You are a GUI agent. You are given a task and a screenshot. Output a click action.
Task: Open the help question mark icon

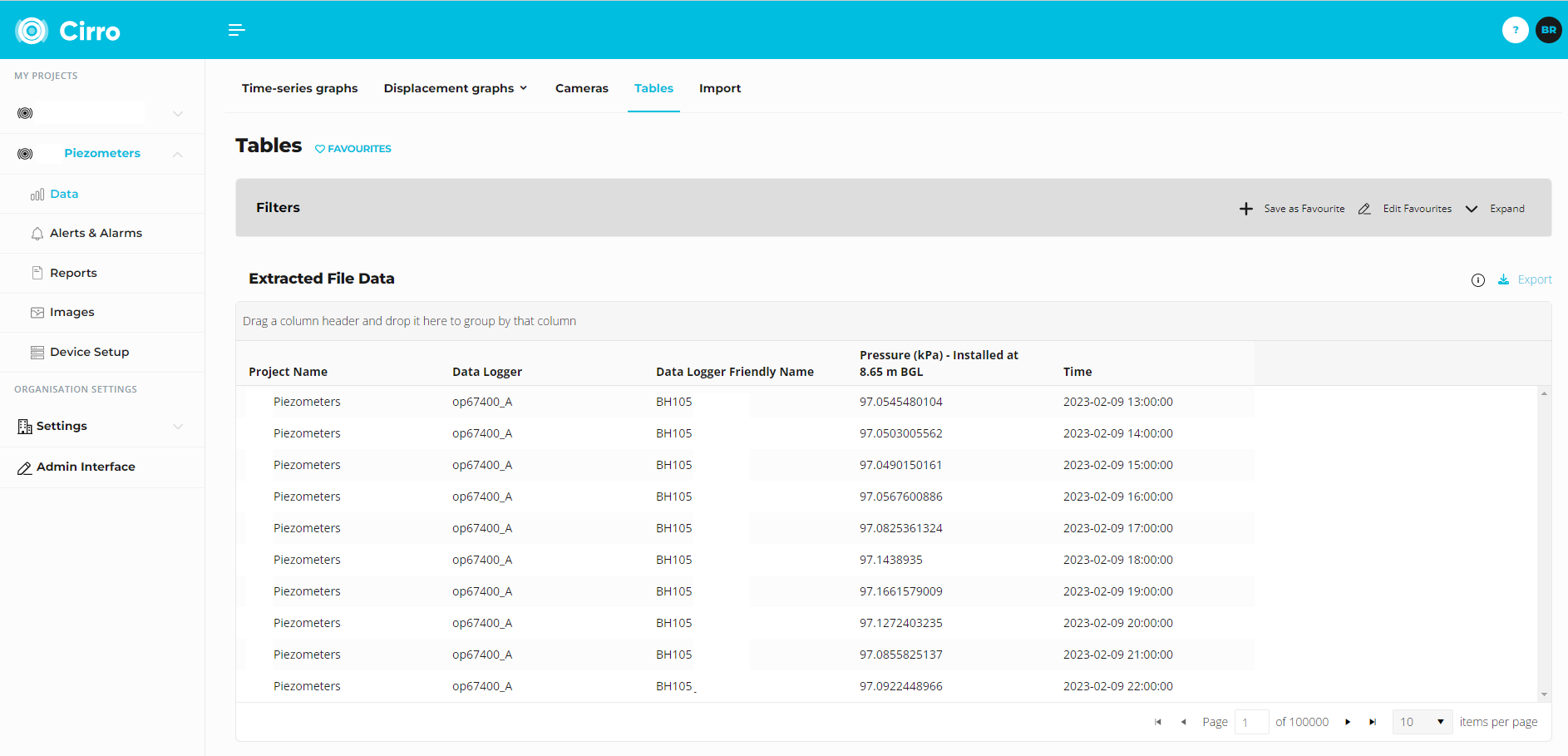pyautogui.click(x=1515, y=30)
